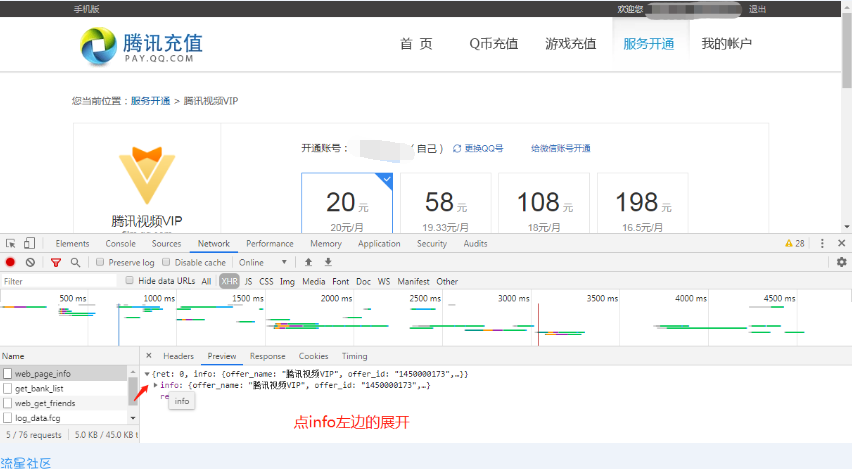Click the 28 warnings indicator

tap(794, 243)
